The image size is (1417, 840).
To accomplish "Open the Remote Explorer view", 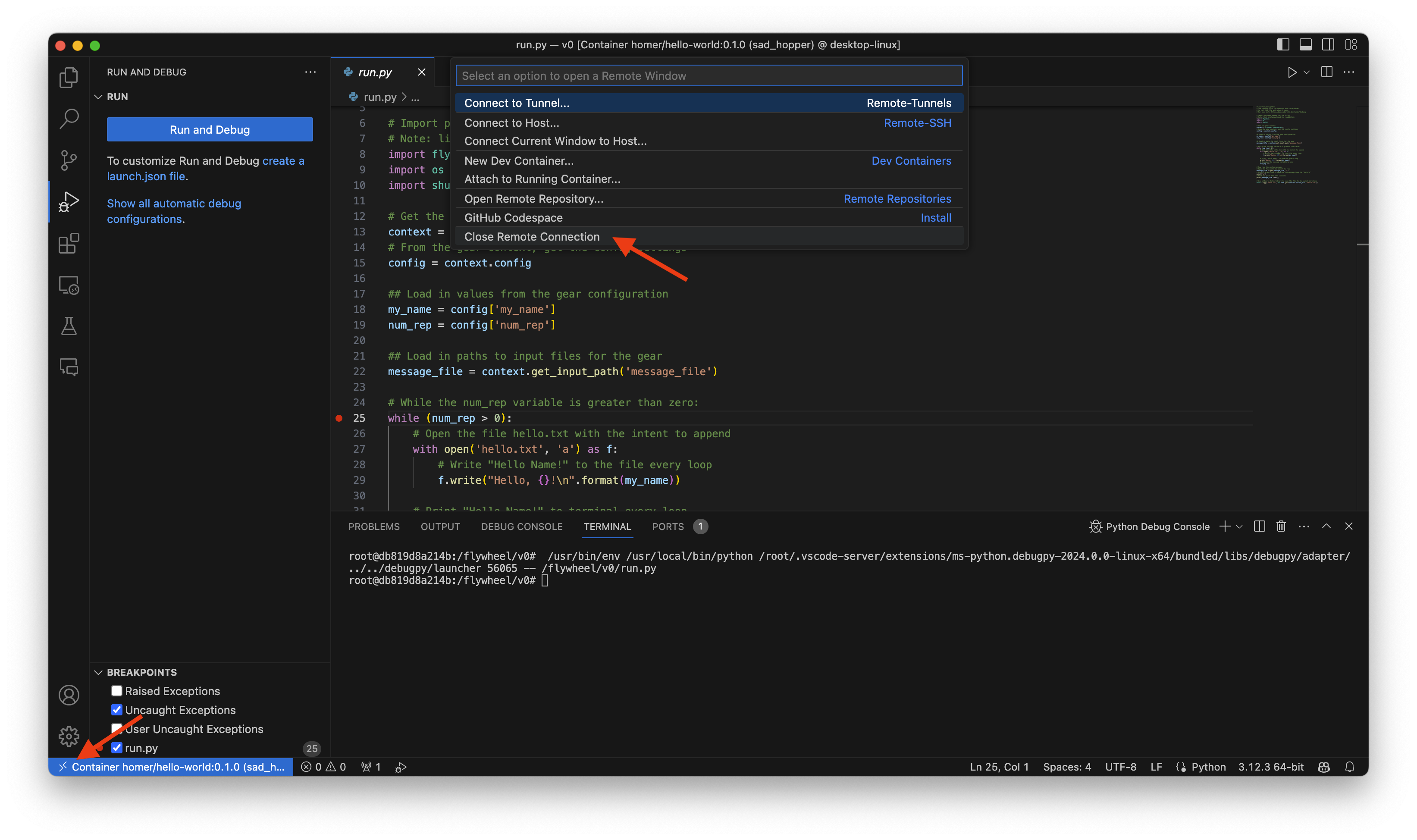I will click(69, 285).
